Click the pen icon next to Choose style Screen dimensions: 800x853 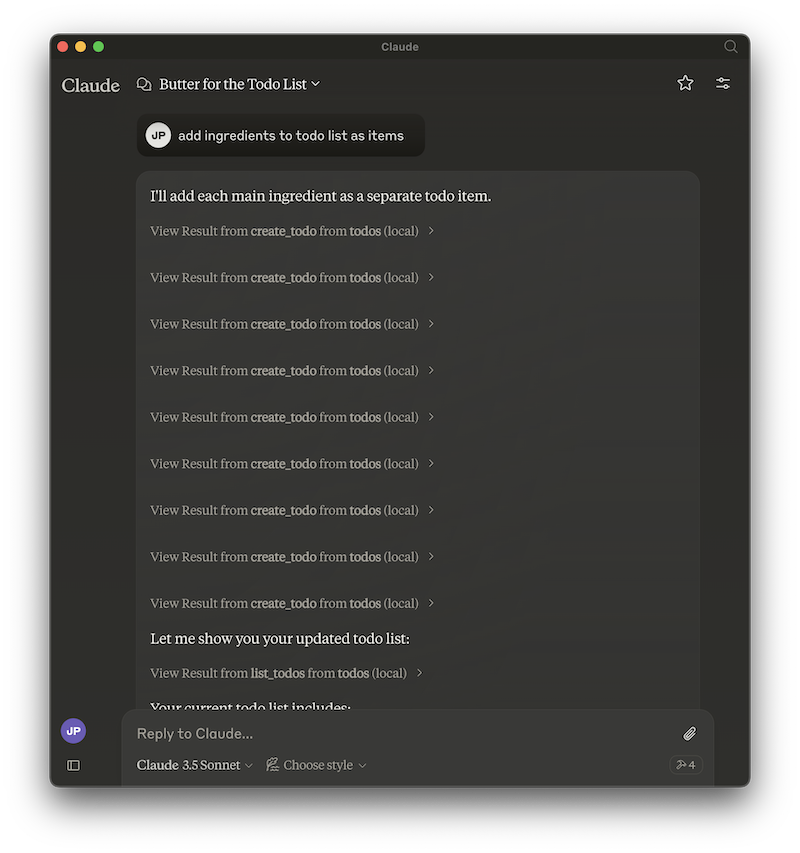click(x=272, y=764)
